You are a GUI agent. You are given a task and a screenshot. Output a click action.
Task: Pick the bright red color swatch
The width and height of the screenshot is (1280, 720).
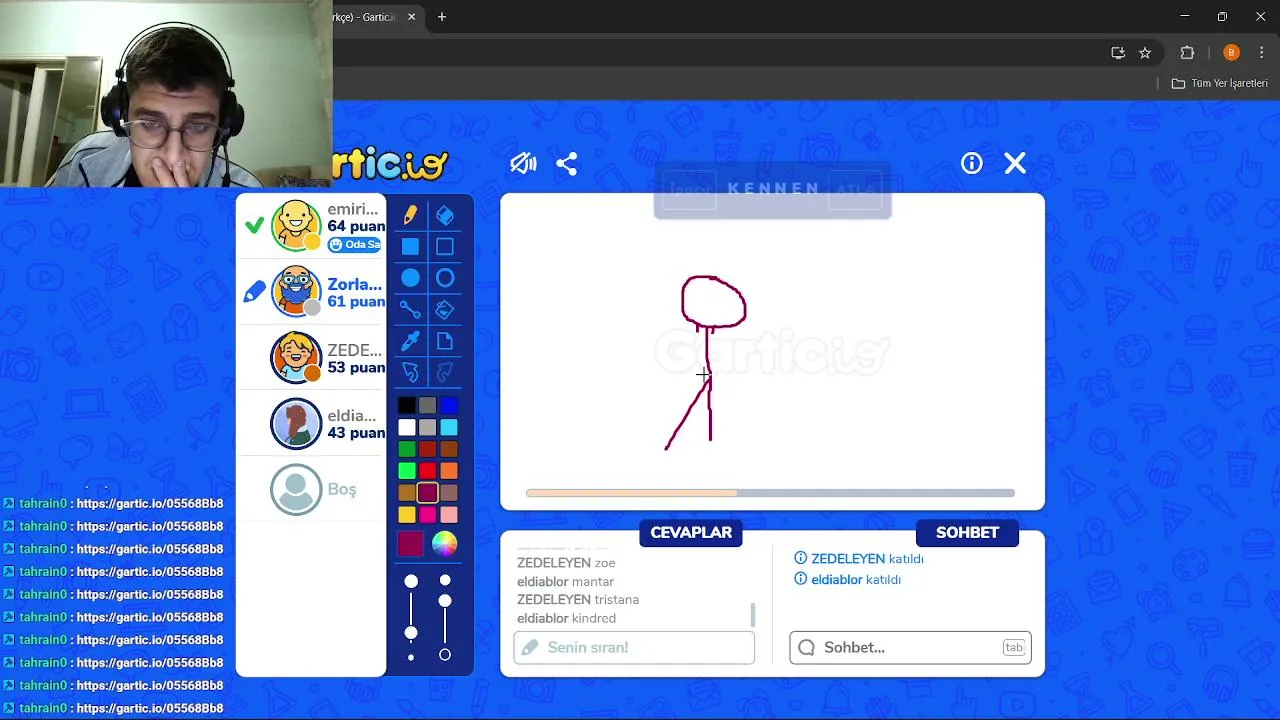click(427, 471)
